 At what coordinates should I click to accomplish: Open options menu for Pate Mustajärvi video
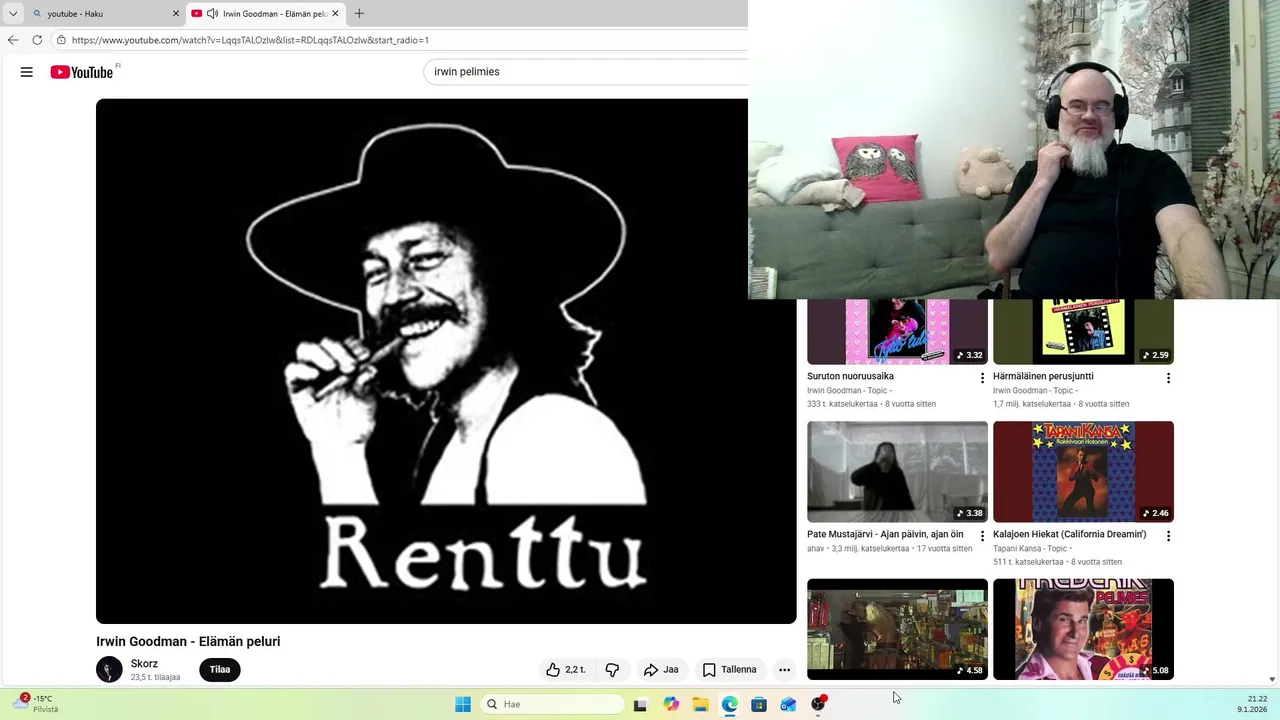pyautogui.click(x=982, y=536)
